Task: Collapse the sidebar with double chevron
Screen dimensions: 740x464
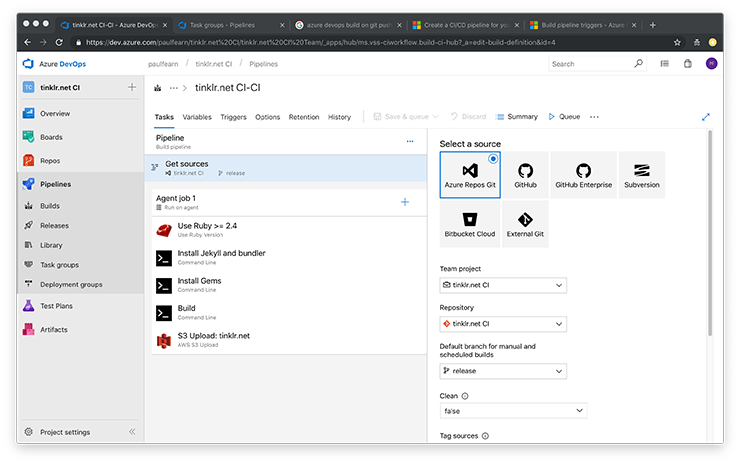Action: click(132, 431)
